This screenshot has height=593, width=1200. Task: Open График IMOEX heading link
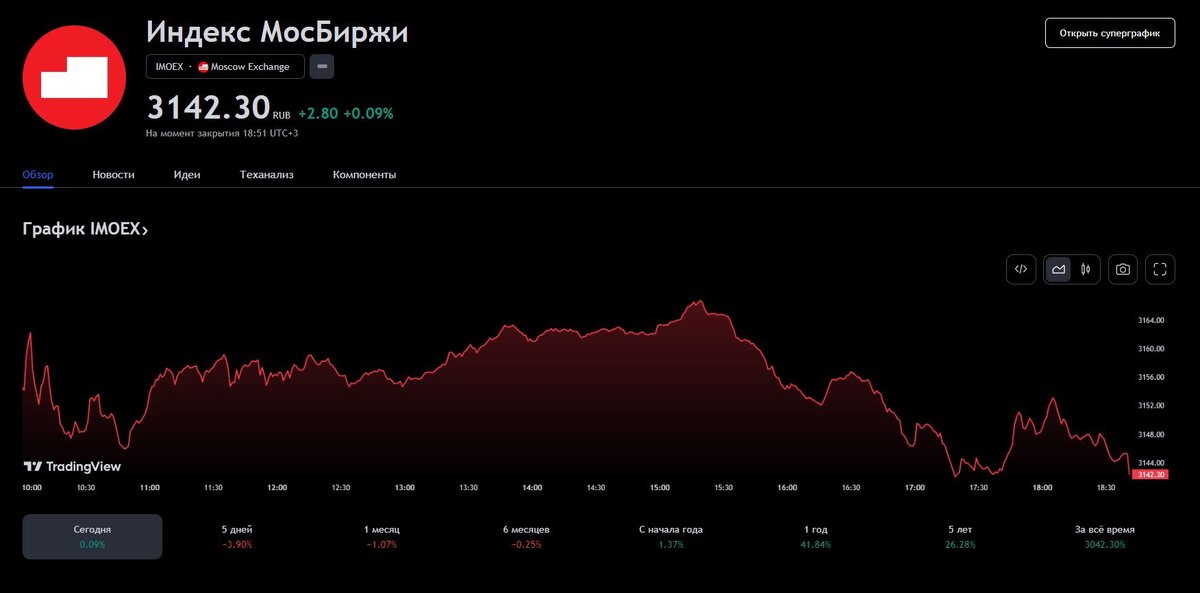tap(85, 230)
